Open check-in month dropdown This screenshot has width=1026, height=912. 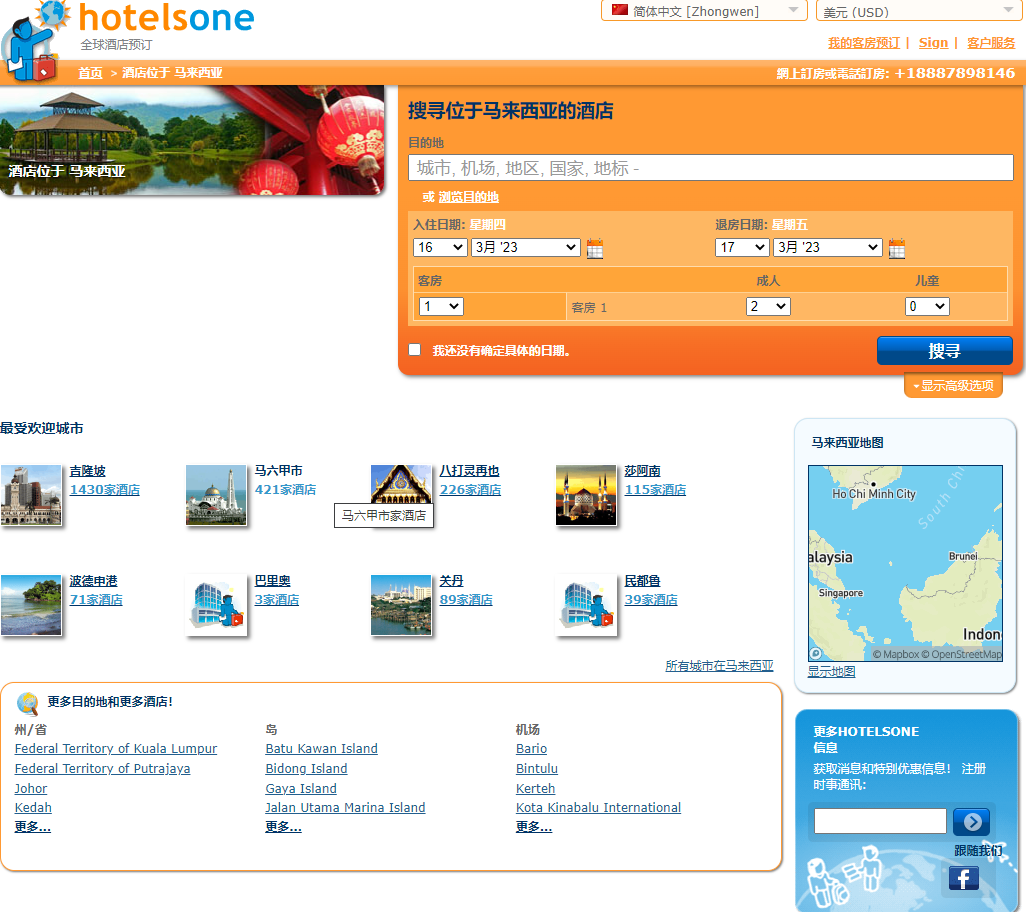(x=525, y=247)
